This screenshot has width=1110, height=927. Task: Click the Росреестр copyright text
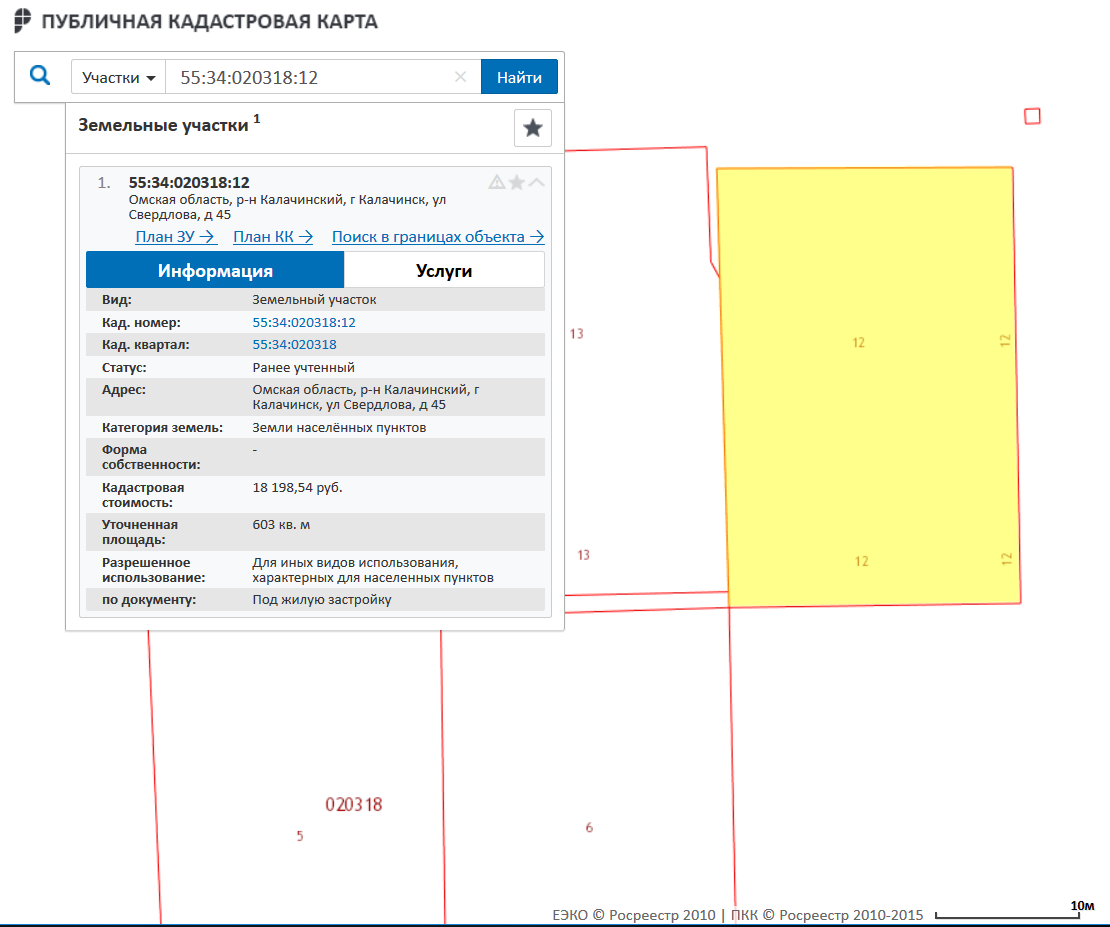pyautogui.click(x=738, y=915)
